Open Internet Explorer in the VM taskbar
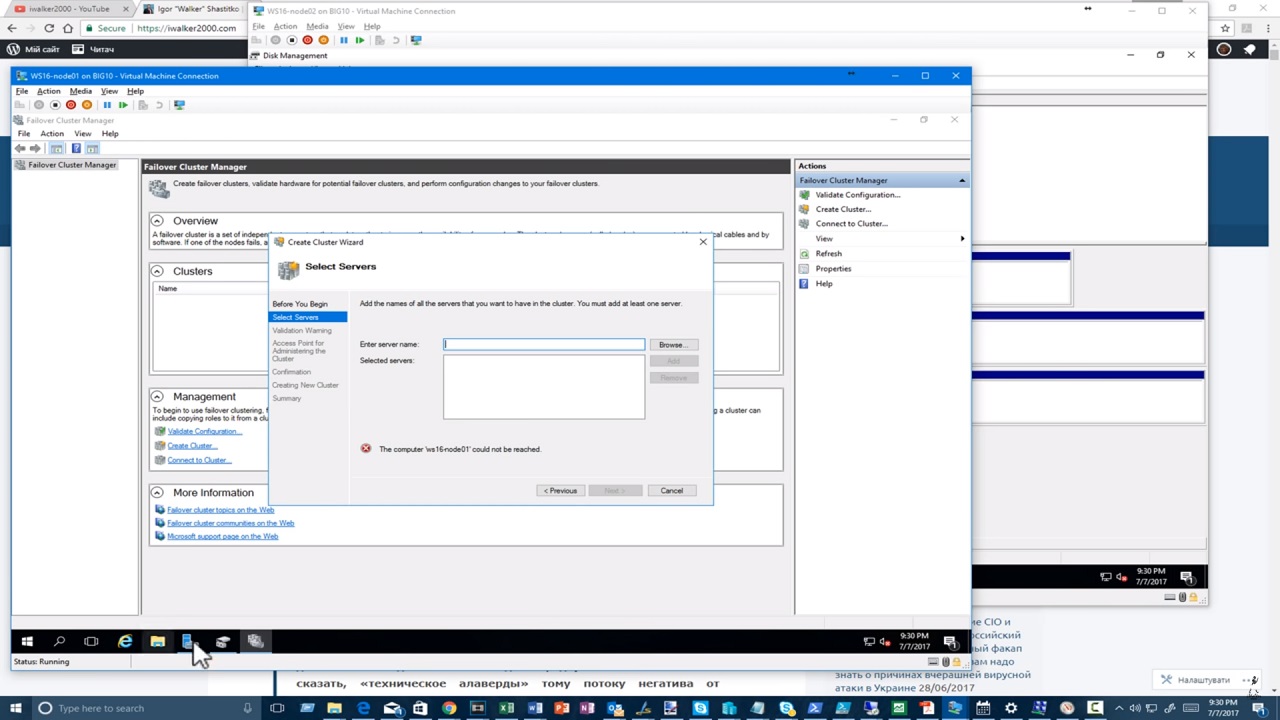This screenshot has width=1280, height=720. 125,642
